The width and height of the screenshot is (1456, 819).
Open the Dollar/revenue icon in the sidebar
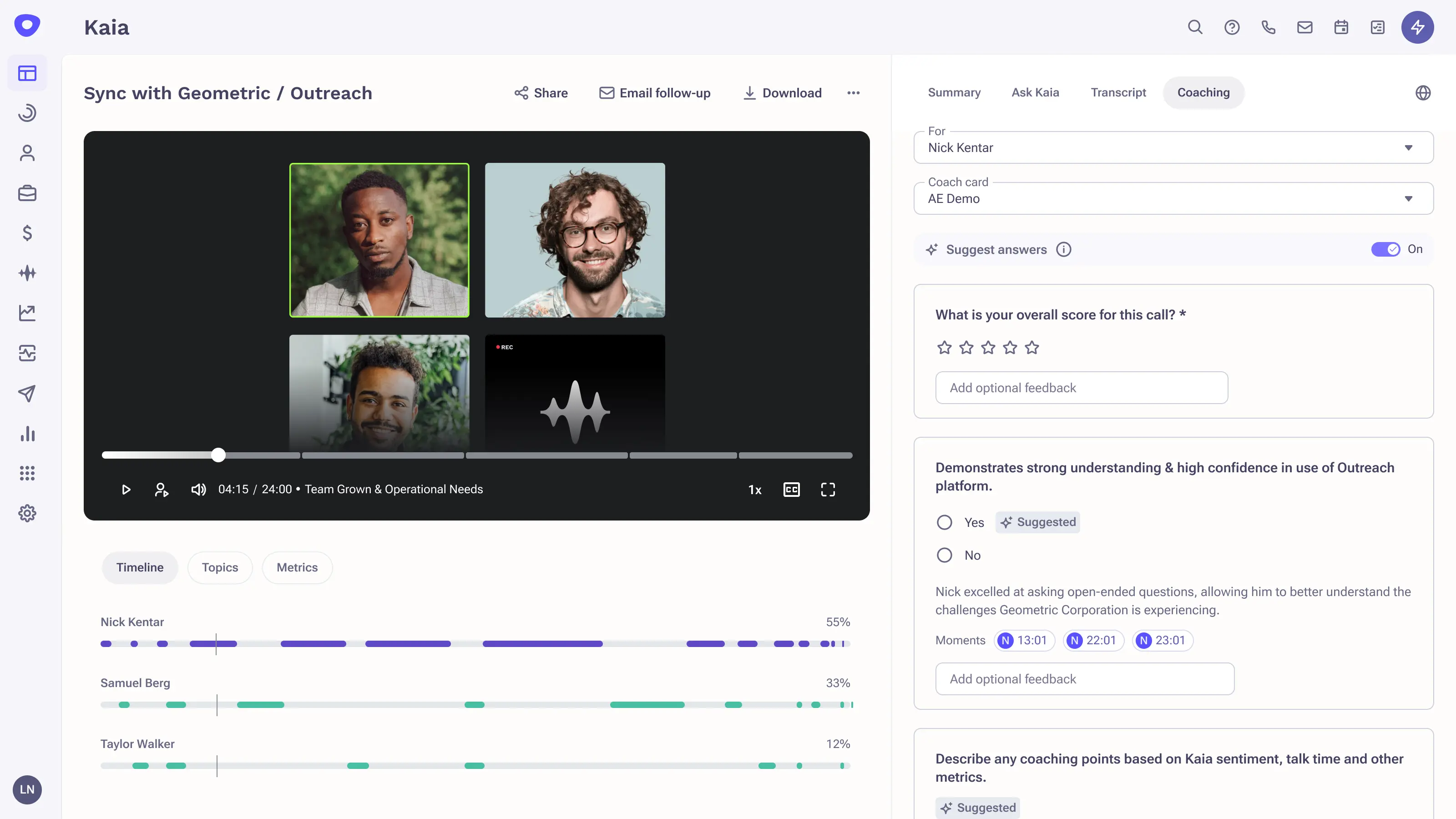tap(26, 233)
